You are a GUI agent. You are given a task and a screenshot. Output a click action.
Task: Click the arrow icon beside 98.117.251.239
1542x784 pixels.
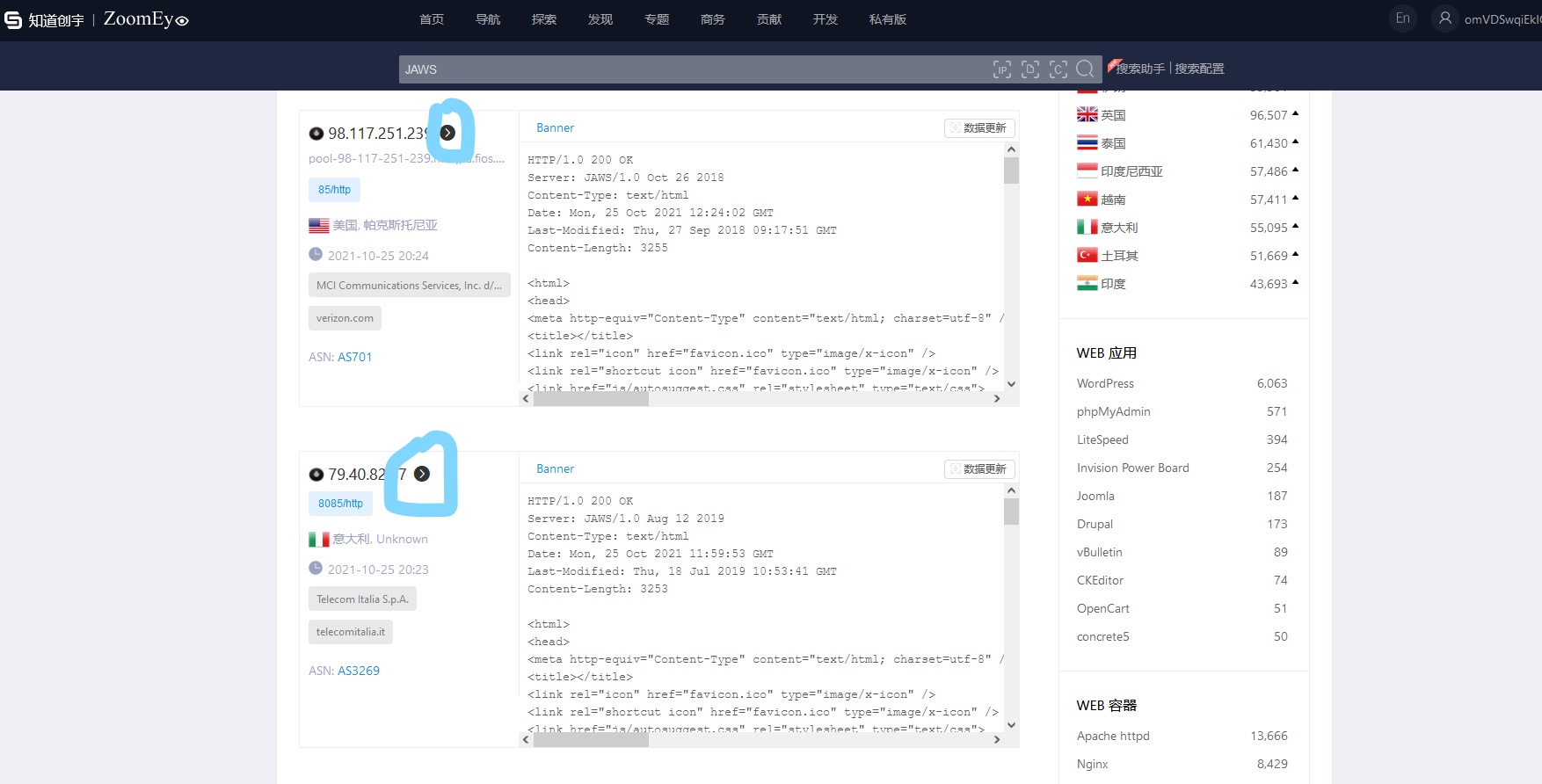click(x=447, y=133)
